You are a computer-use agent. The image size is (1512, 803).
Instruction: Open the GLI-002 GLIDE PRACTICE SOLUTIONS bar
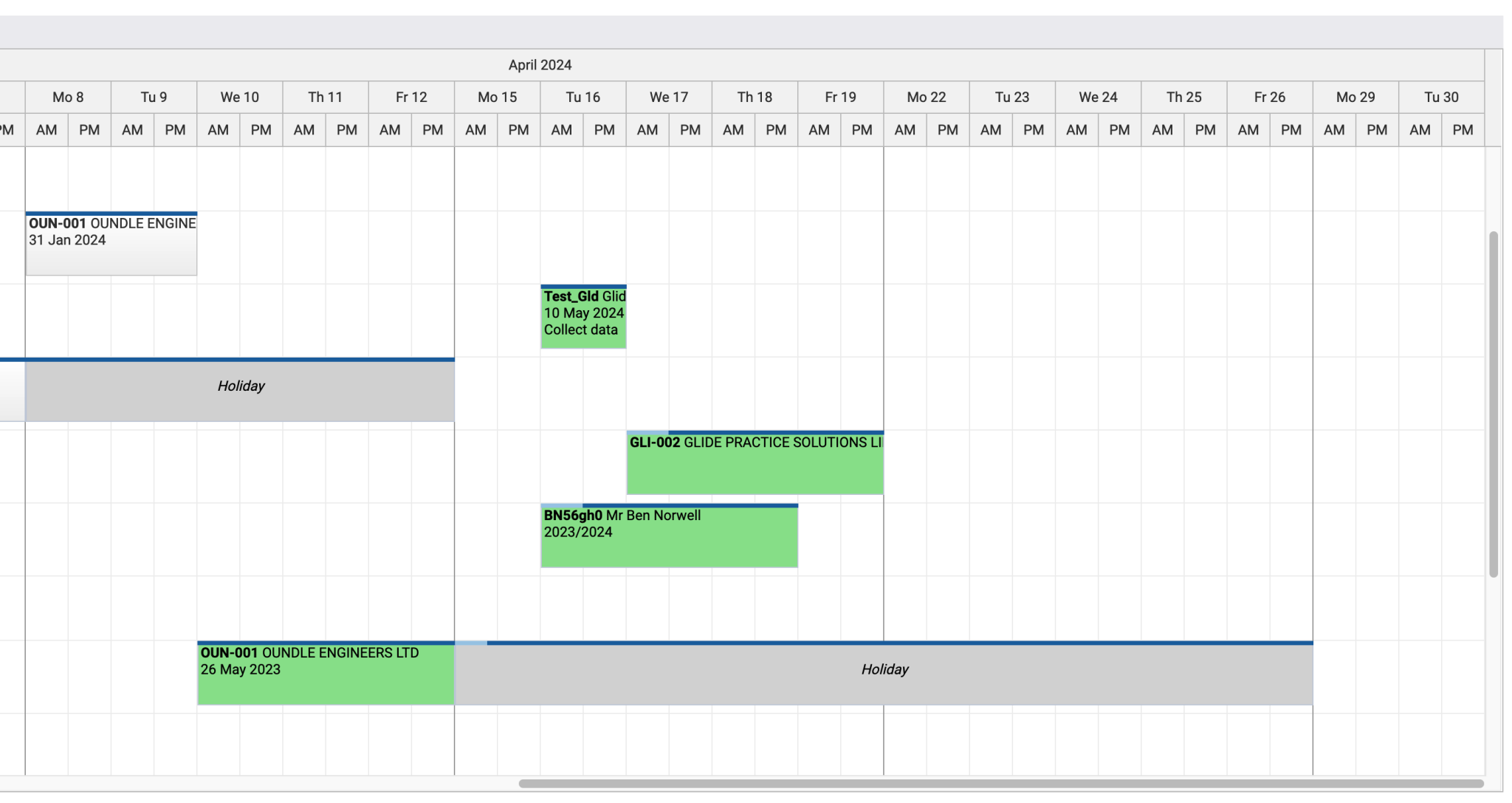pos(755,463)
